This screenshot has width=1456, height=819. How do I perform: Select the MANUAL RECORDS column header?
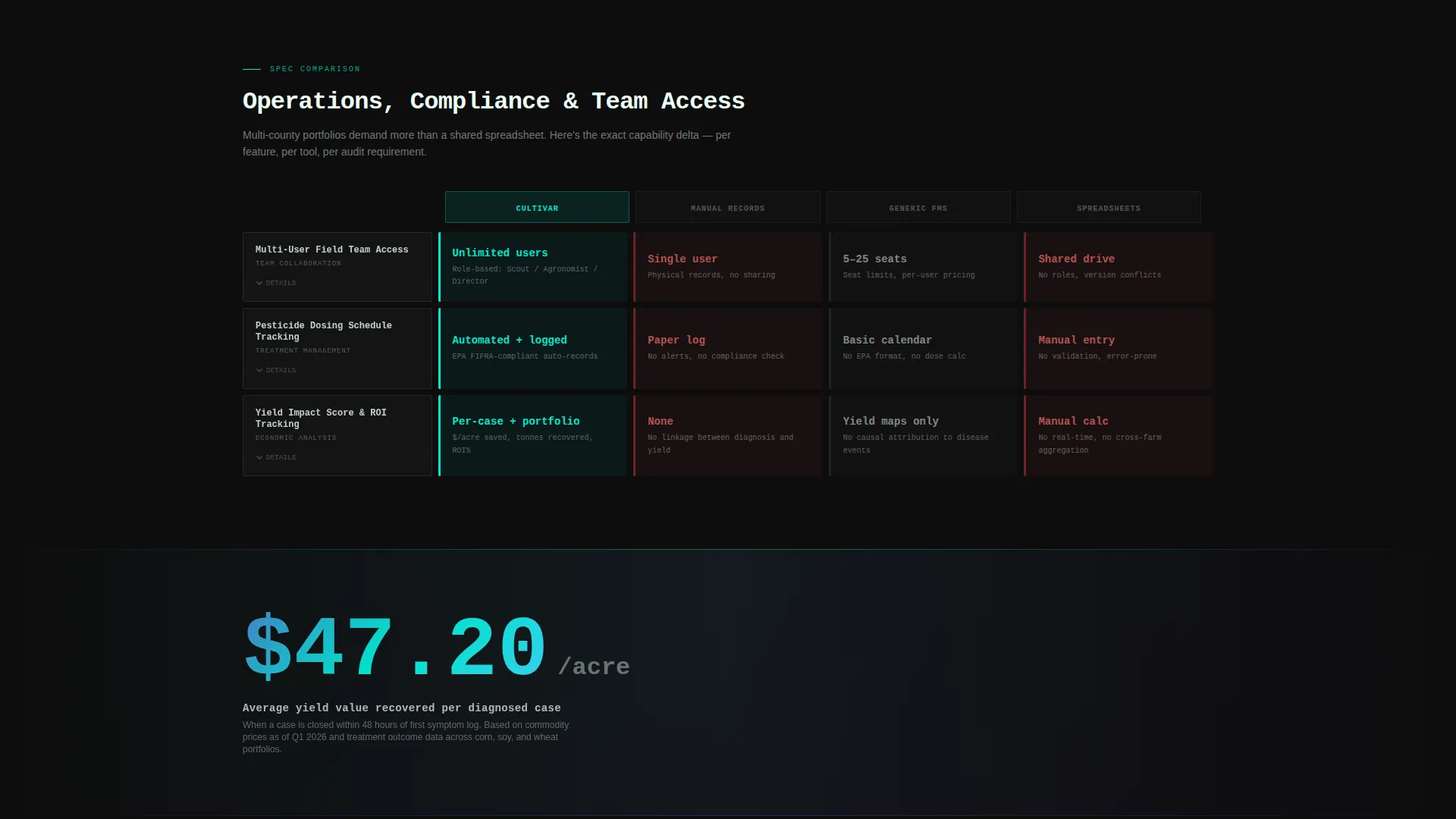click(x=728, y=207)
